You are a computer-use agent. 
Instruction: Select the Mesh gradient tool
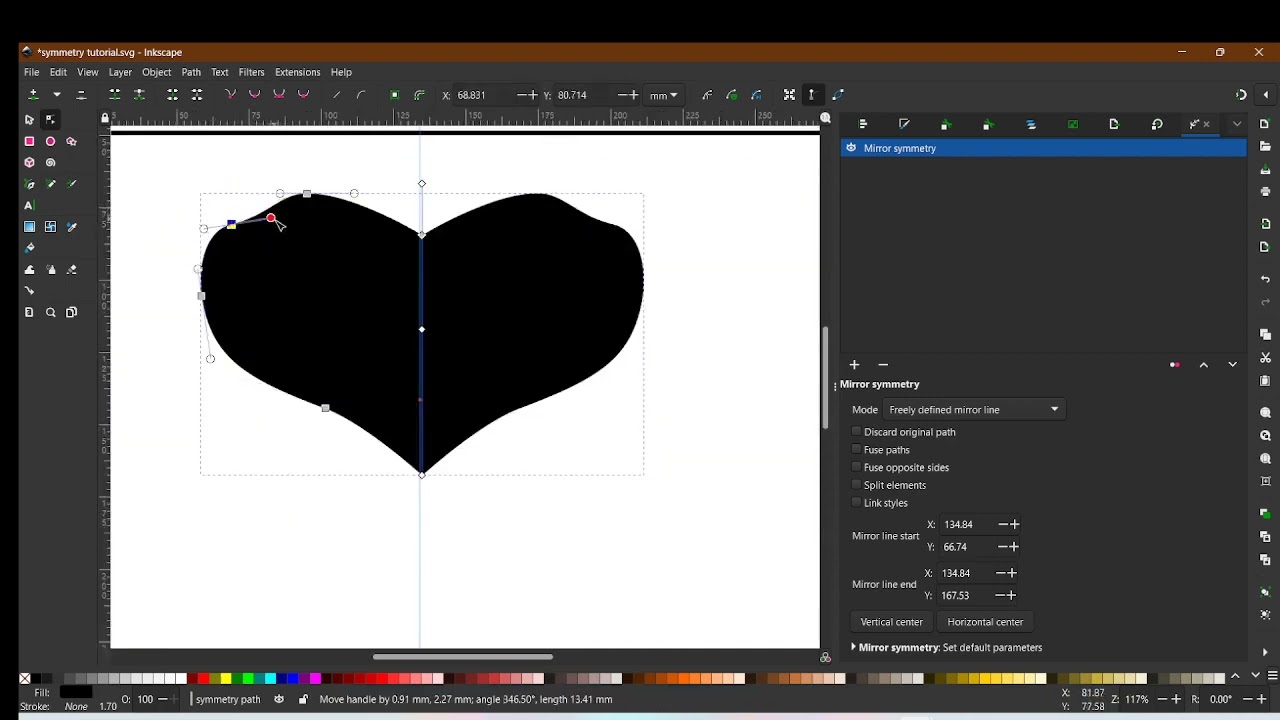coord(50,227)
